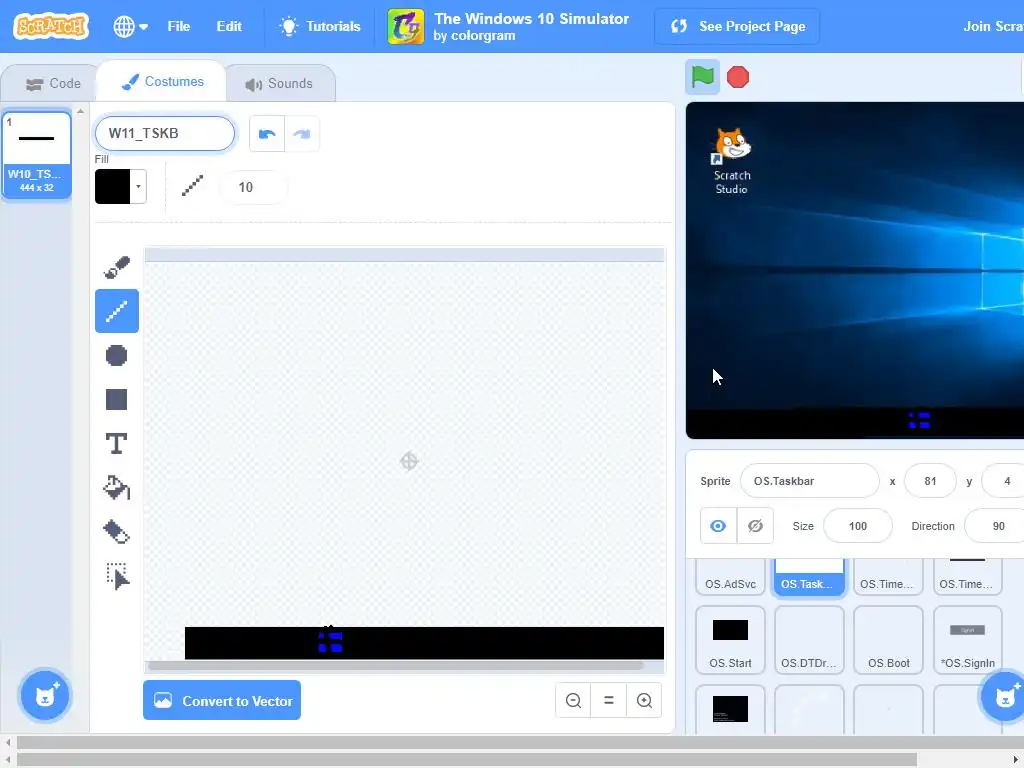Show the sprite with the eye icon
This screenshot has width=1024, height=768.
pyautogui.click(x=718, y=526)
